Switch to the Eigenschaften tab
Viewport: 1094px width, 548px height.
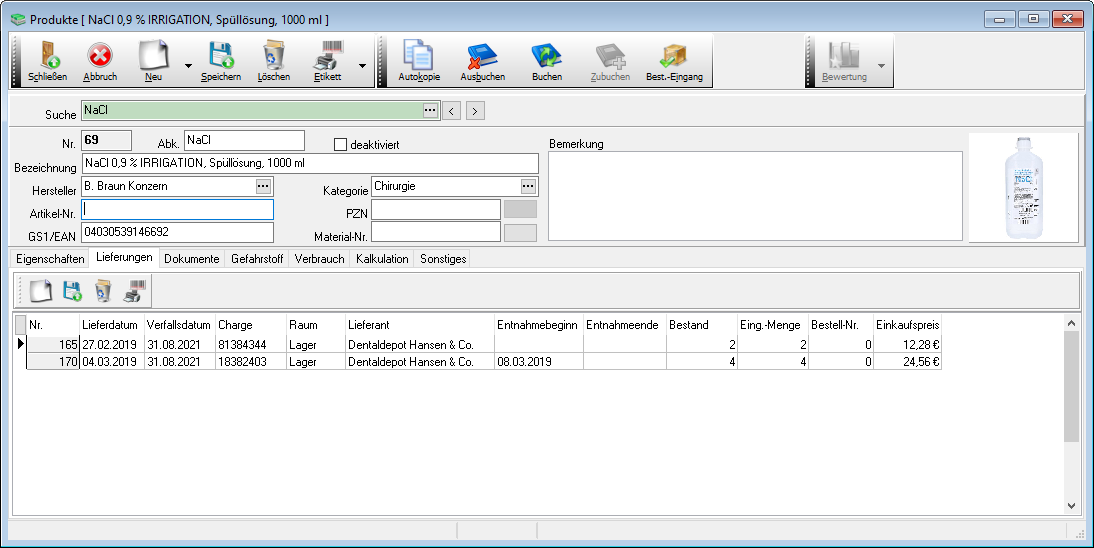coord(50,259)
